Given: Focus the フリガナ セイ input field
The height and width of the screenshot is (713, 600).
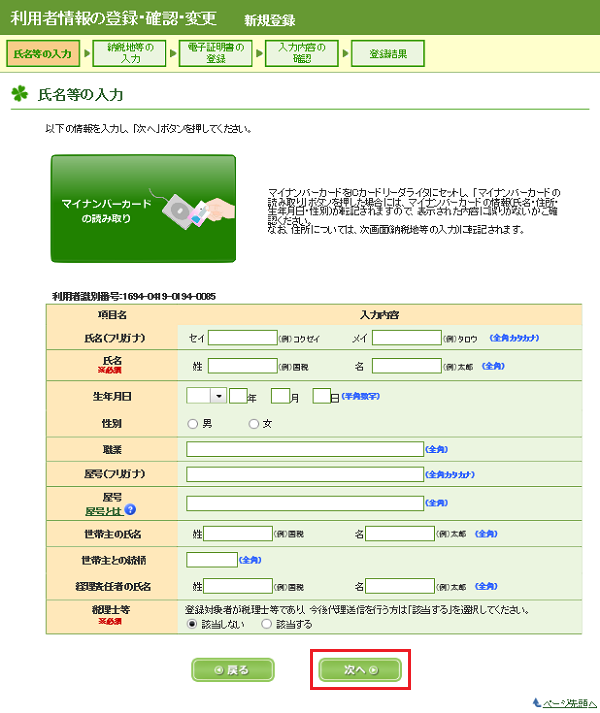Looking at the screenshot, I should point(243,338).
